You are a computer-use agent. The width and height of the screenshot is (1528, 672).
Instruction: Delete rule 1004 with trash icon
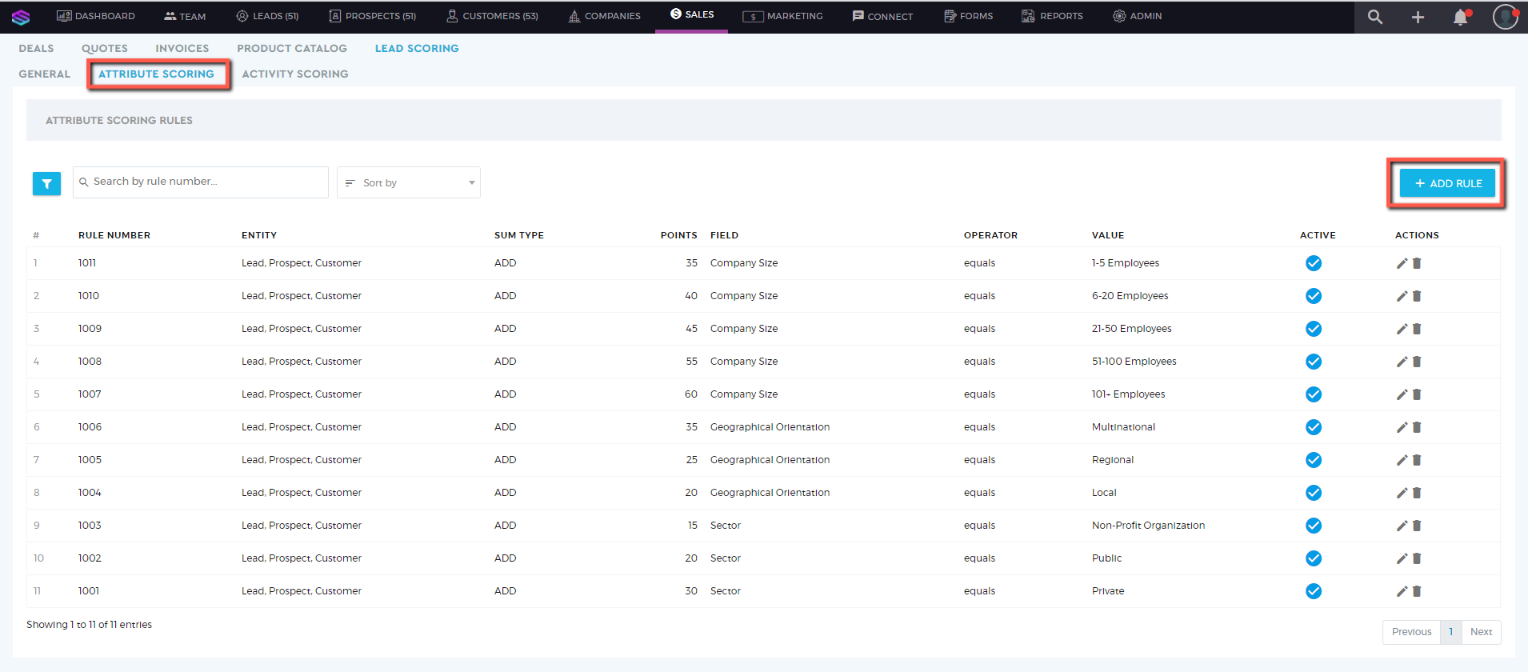1417,493
